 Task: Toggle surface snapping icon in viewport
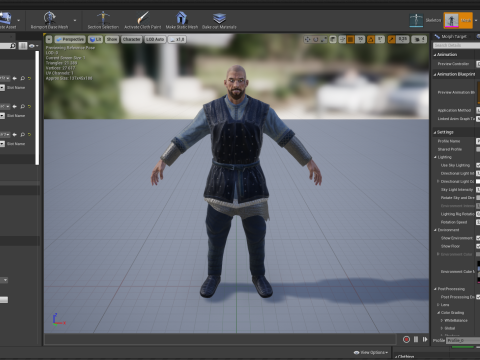point(342,40)
